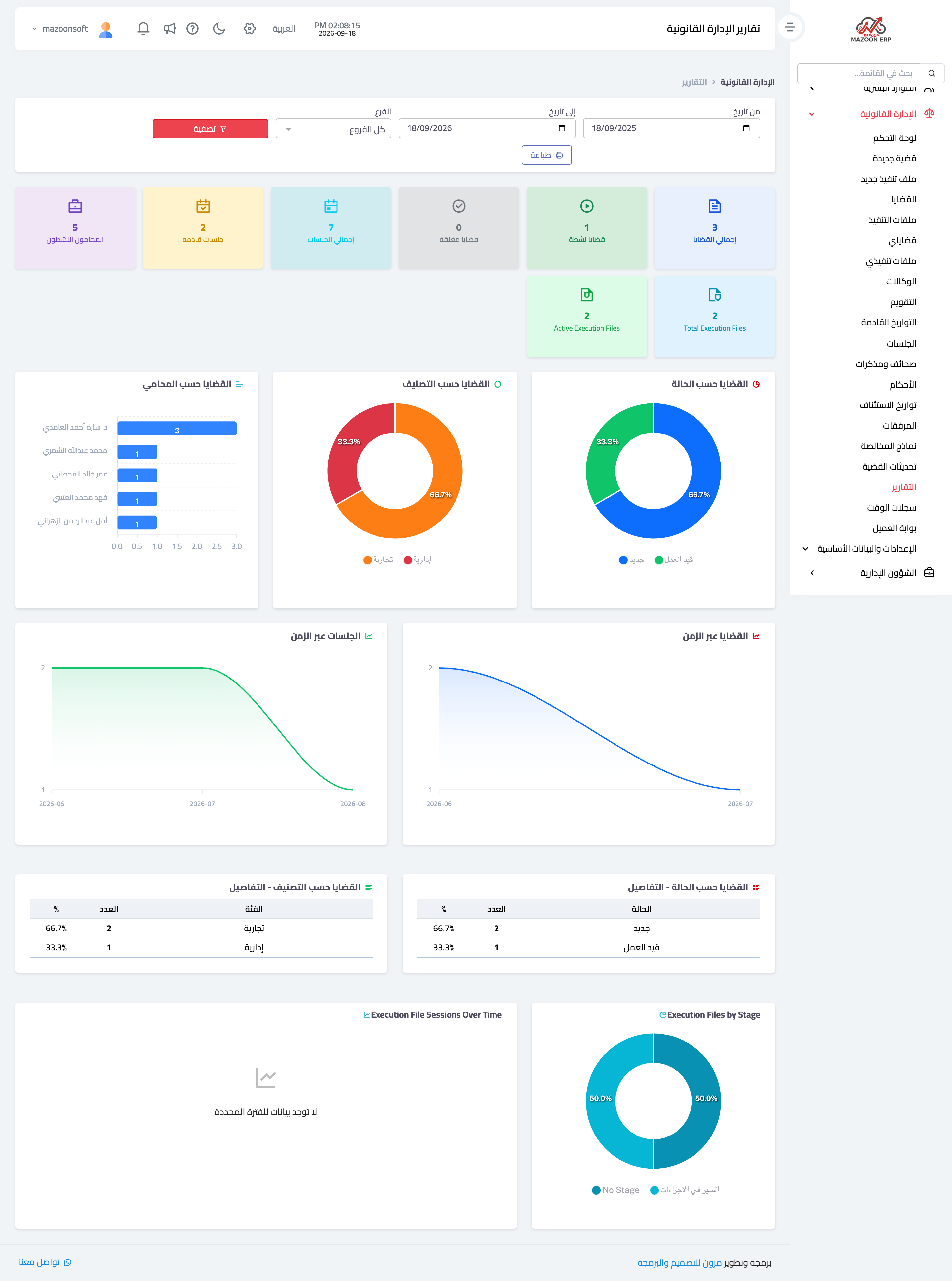Toggle قيد العمل green legend swatch
The width and height of the screenshot is (952, 1281).
click(x=659, y=560)
